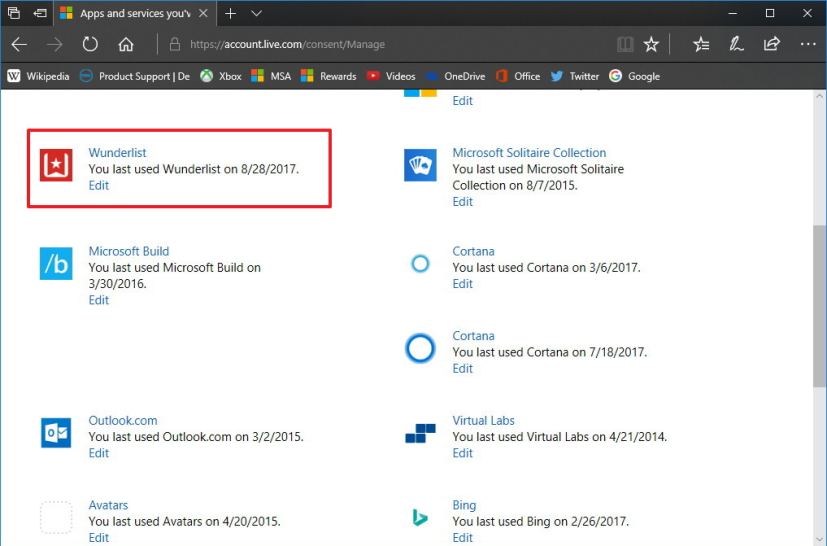Edit Wunderlist permissions
This screenshot has height=546, width=827.
point(99,185)
